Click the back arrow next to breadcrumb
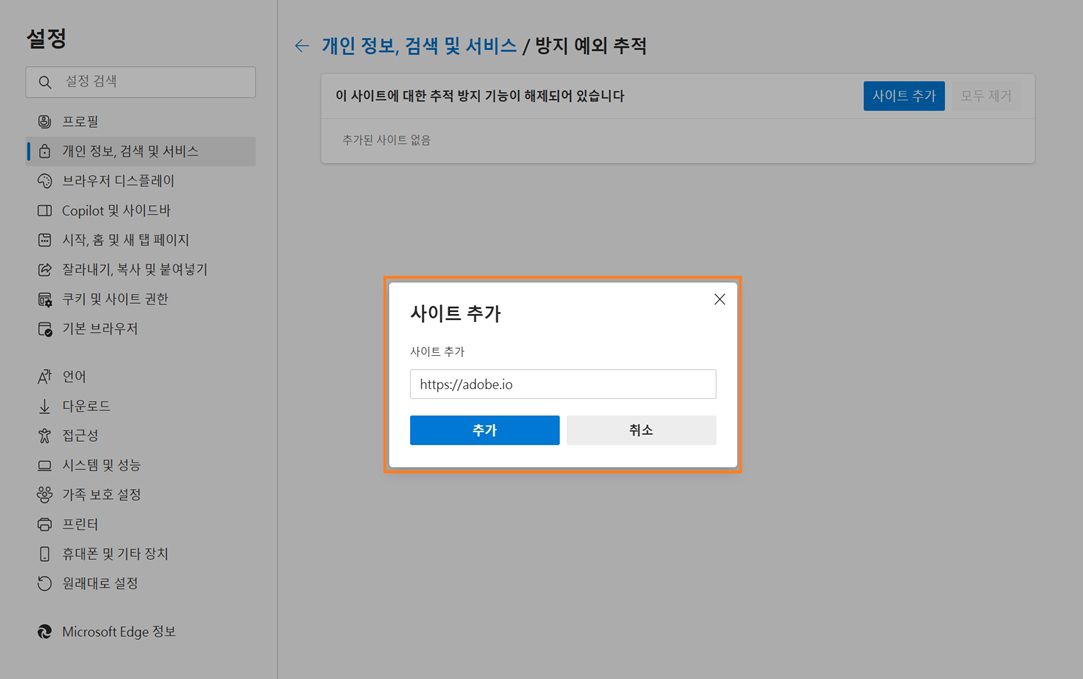 pos(301,46)
